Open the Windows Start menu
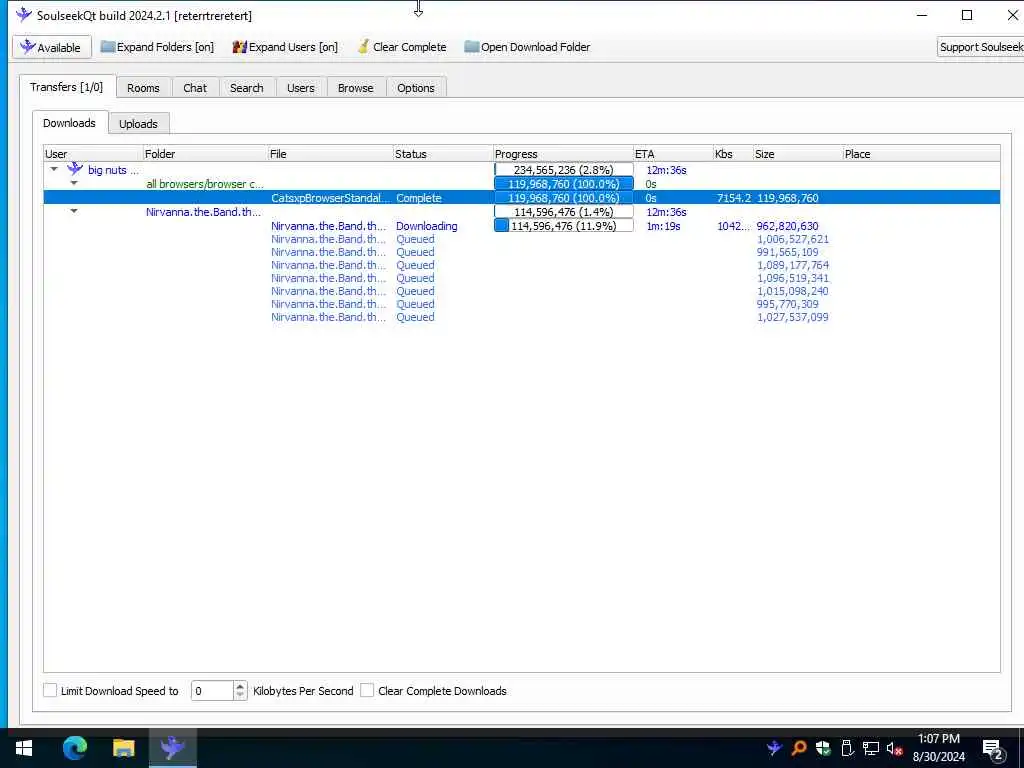1024x768 pixels. (24, 748)
